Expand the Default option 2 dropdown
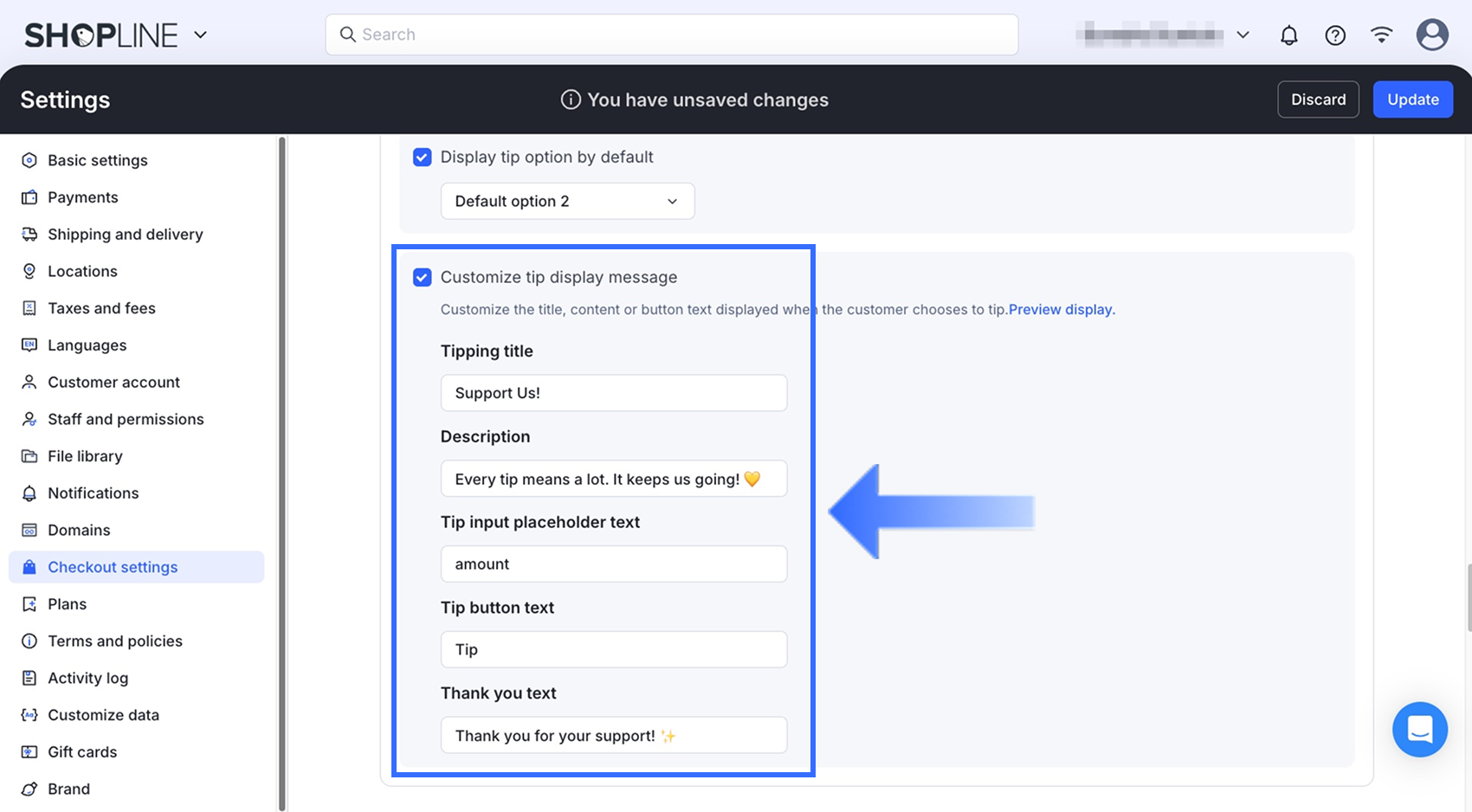 tap(567, 201)
